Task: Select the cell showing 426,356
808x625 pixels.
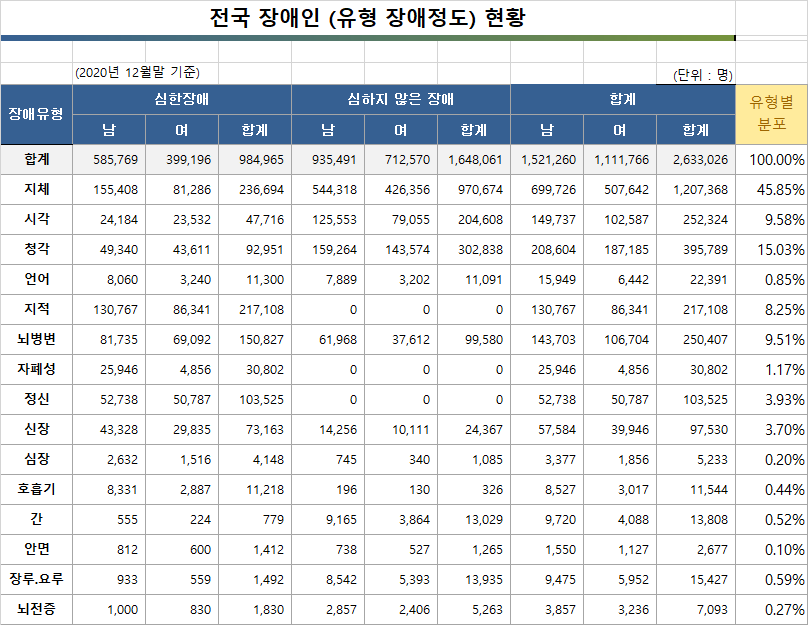Action: coord(401,189)
